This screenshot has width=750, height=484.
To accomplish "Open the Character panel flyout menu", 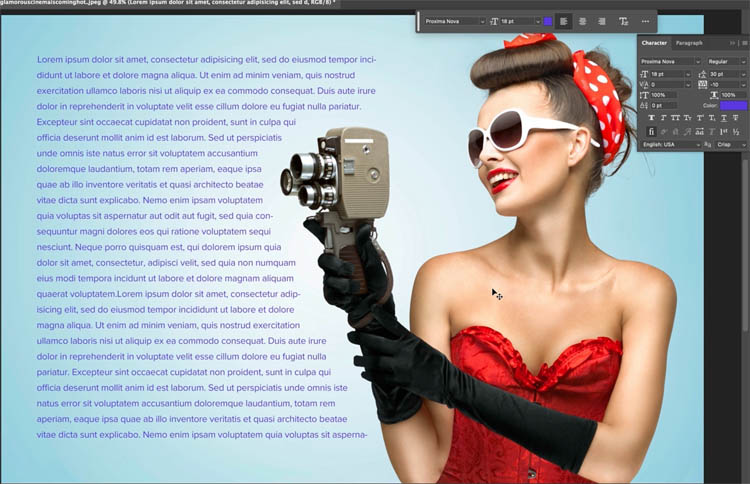I will (x=743, y=43).
